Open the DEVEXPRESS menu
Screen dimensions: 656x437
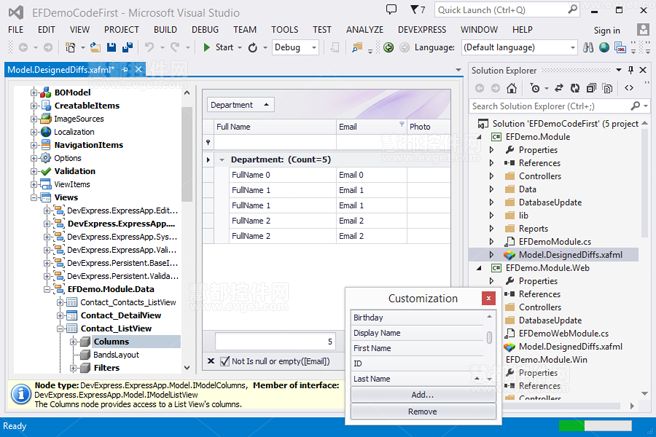422,30
